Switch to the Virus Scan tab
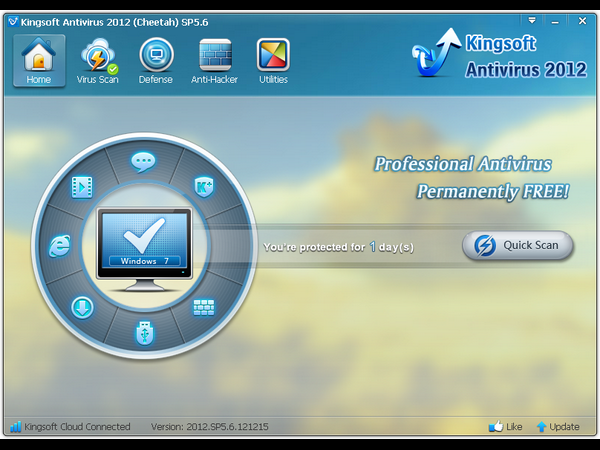Viewport: 600px width, 450px height. click(x=98, y=61)
